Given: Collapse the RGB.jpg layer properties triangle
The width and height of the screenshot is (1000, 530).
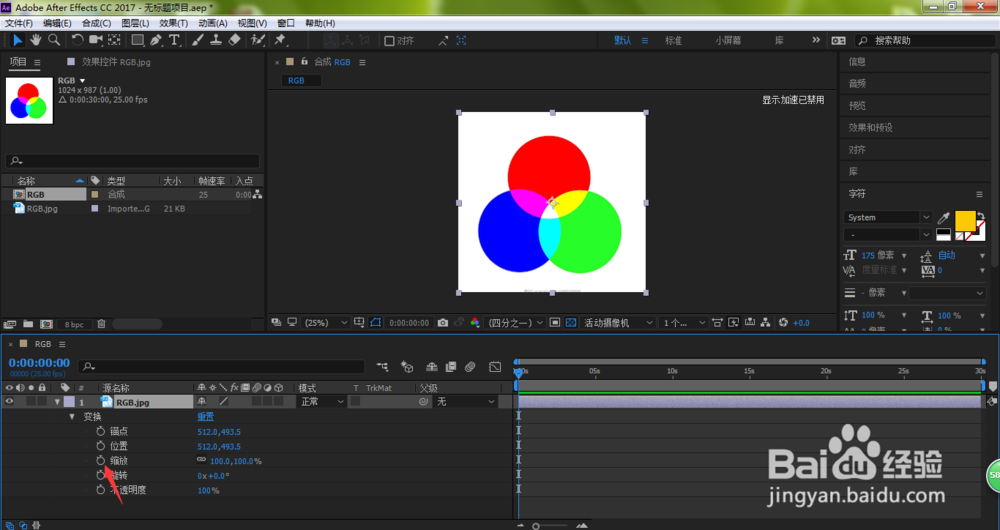Looking at the screenshot, I should [x=57, y=402].
